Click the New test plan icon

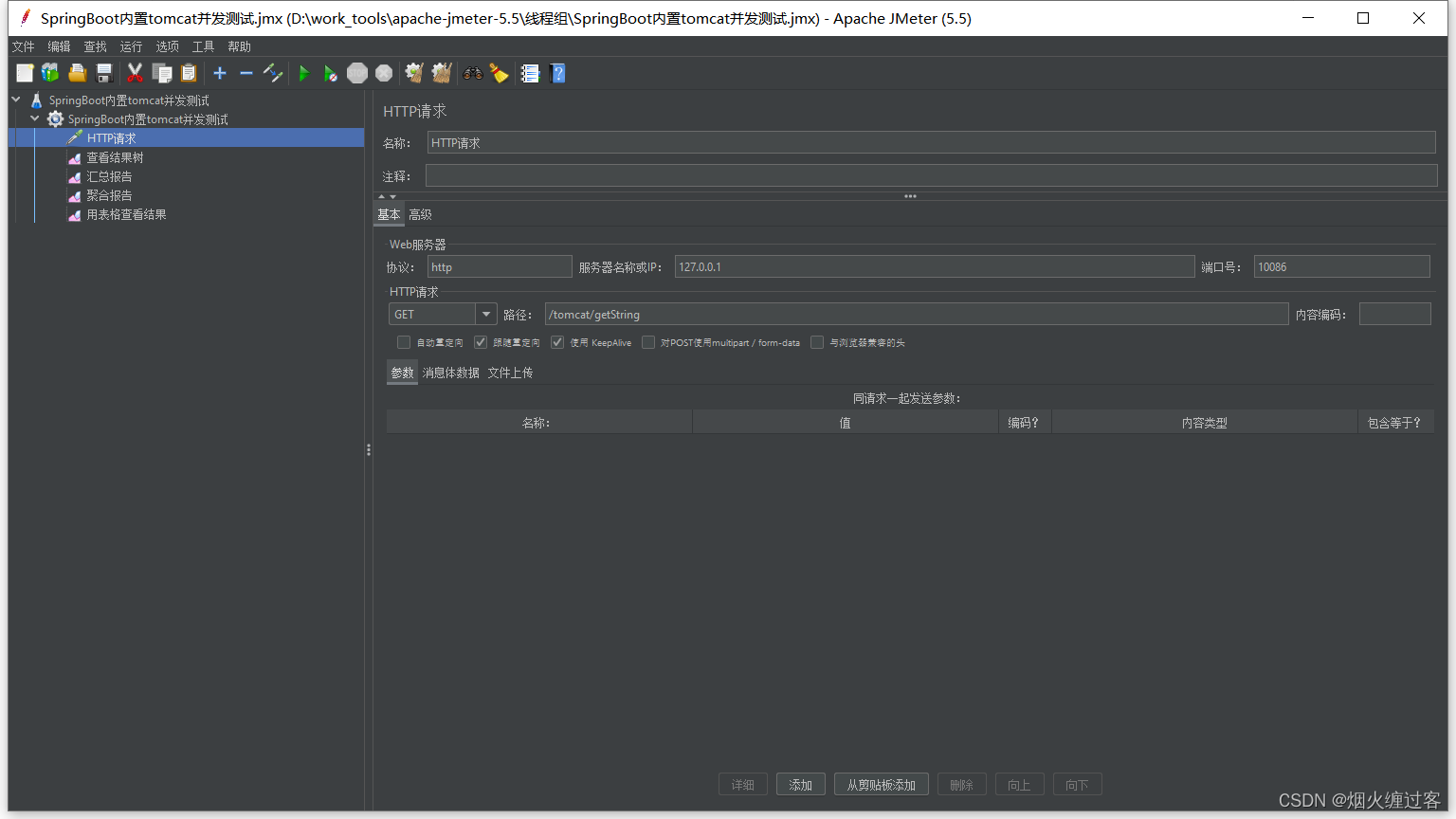[26, 73]
